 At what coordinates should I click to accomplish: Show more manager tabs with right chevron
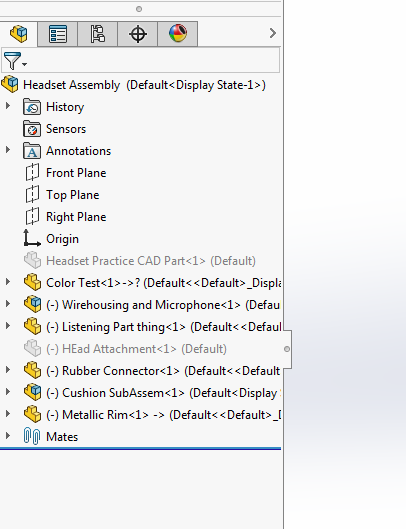(x=273, y=33)
